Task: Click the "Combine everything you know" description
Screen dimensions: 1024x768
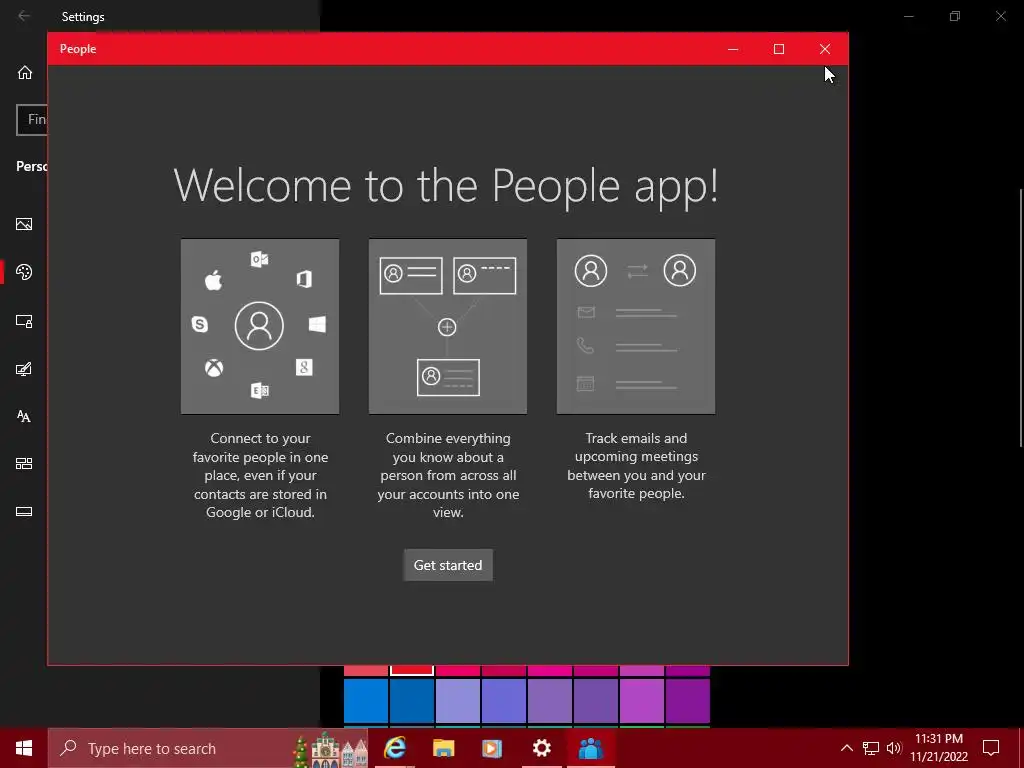Action: click(x=448, y=475)
